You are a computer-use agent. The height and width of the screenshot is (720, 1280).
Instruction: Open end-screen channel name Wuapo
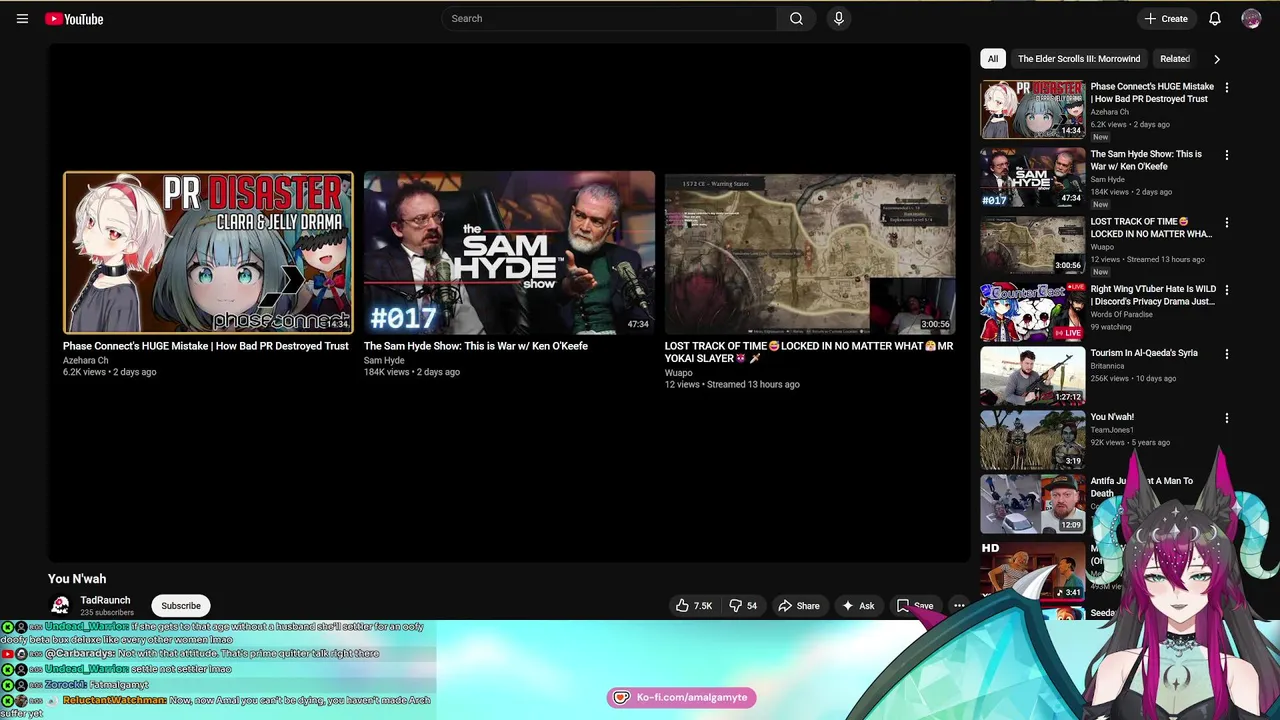[x=678, y=373]
